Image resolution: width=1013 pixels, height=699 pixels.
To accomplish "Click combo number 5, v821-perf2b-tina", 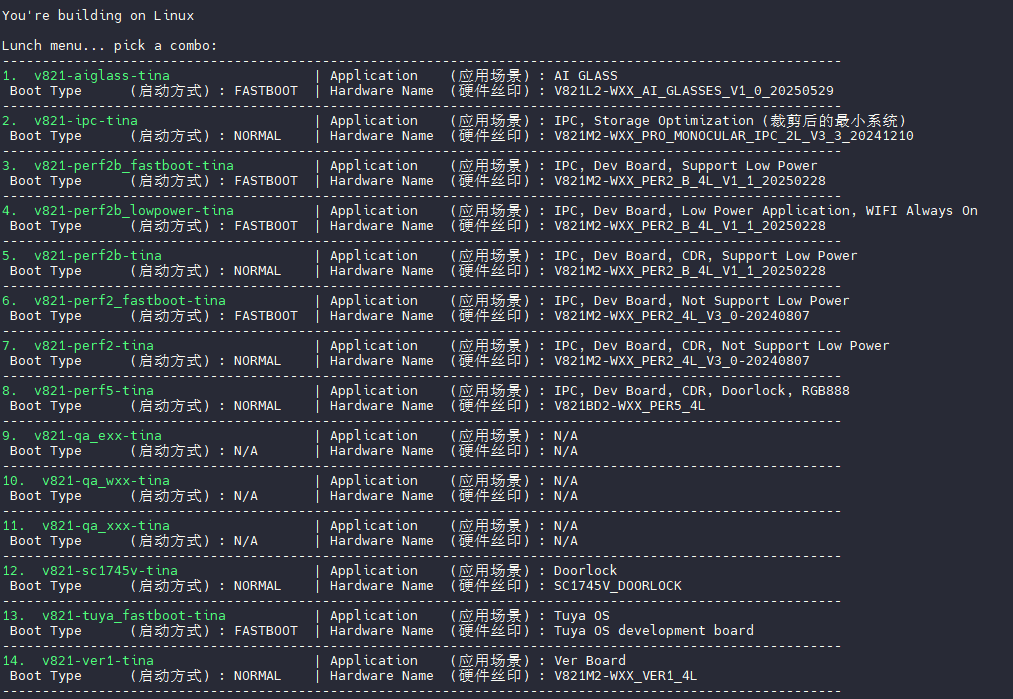I will [x=97, y=256].
